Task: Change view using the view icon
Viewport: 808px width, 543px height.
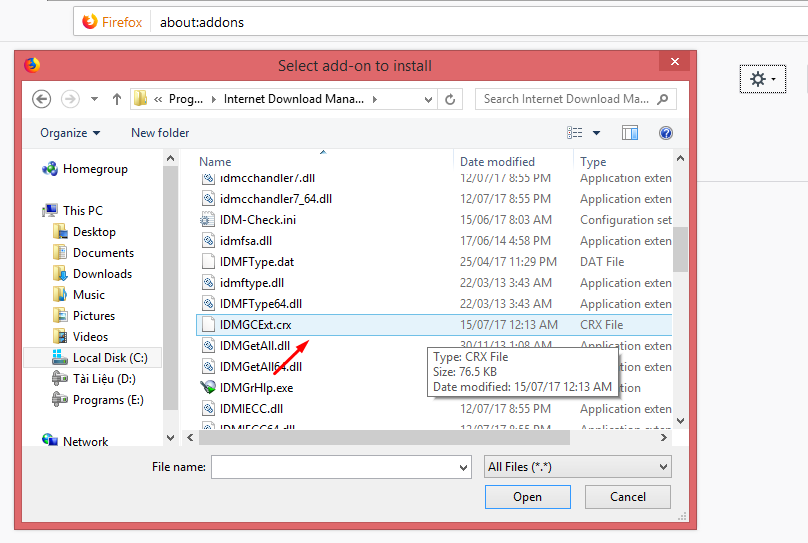Action: tap(575, 133)
